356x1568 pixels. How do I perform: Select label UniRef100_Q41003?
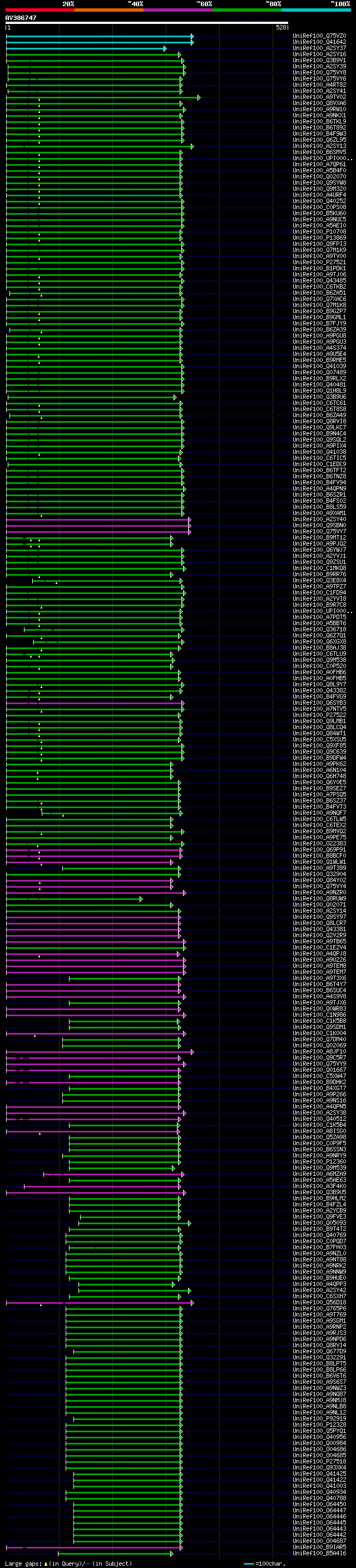(319, 1486)
